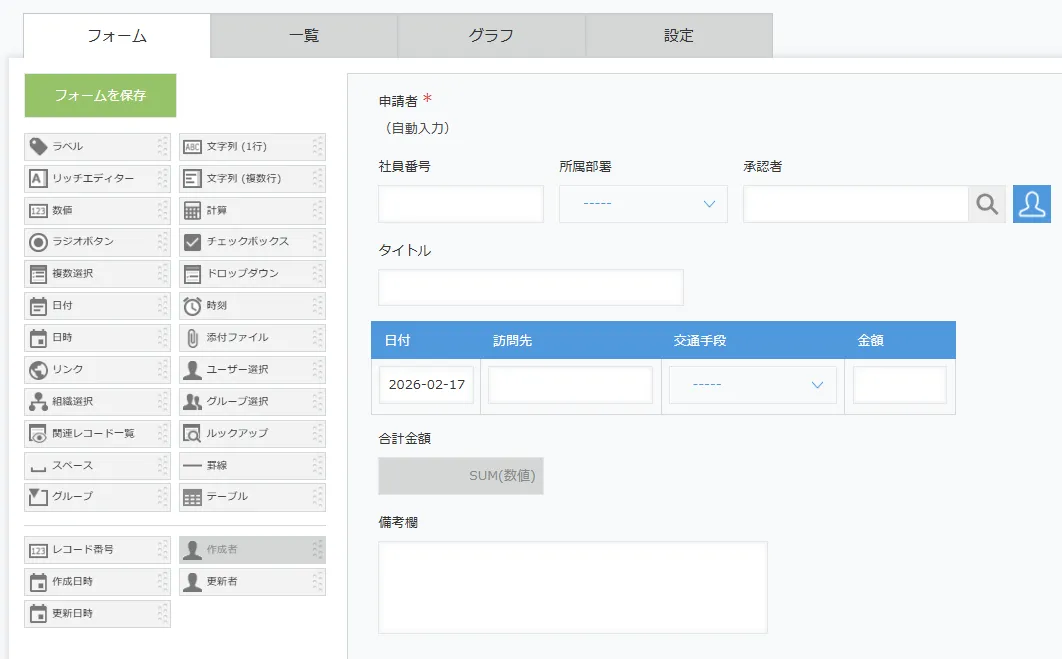Click the magnifier icon in 承認者 field
This screenshot has width=1062, height=659.
[x=987, y=204]
